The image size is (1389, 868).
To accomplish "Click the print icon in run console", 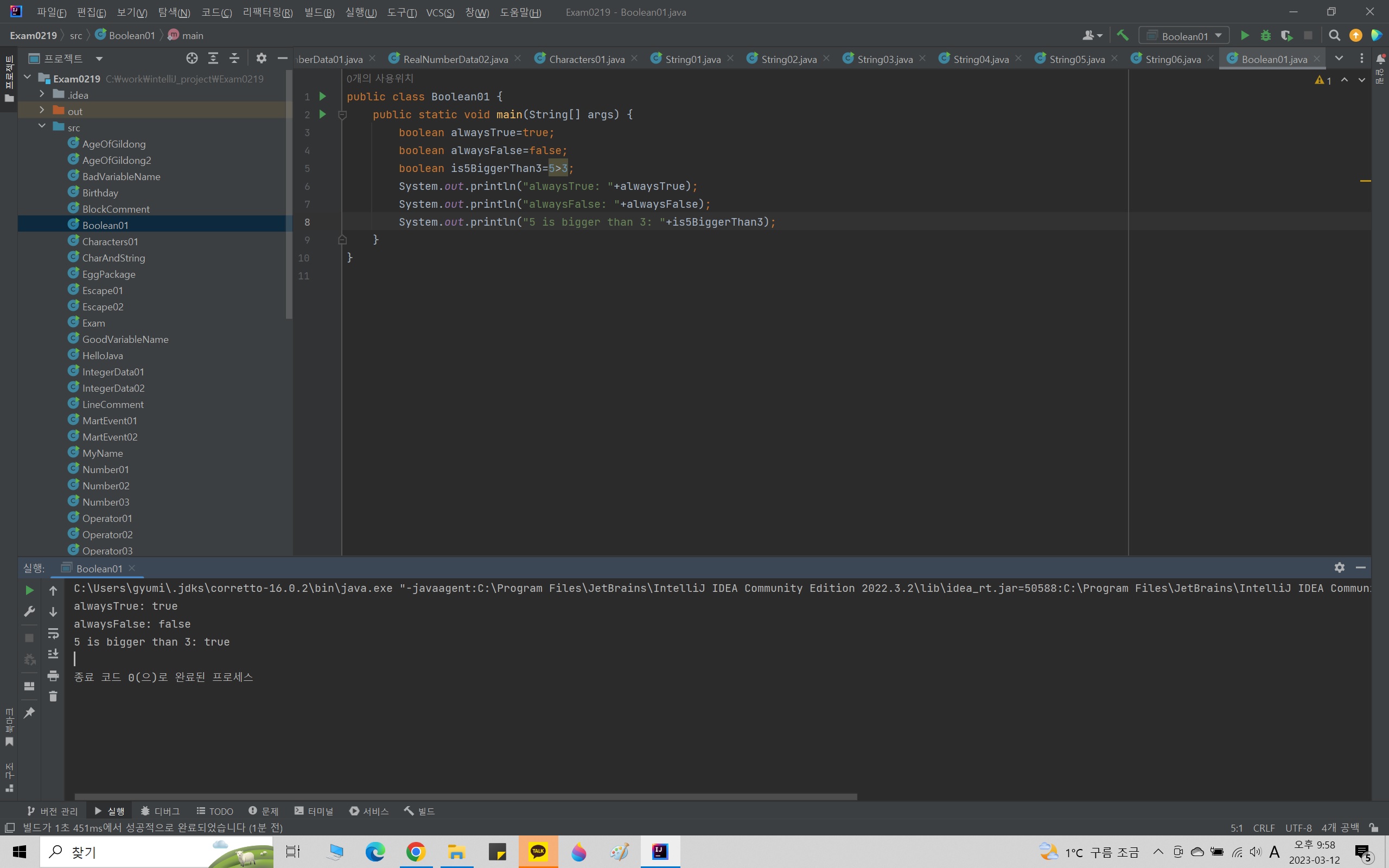I will point(53,675).
